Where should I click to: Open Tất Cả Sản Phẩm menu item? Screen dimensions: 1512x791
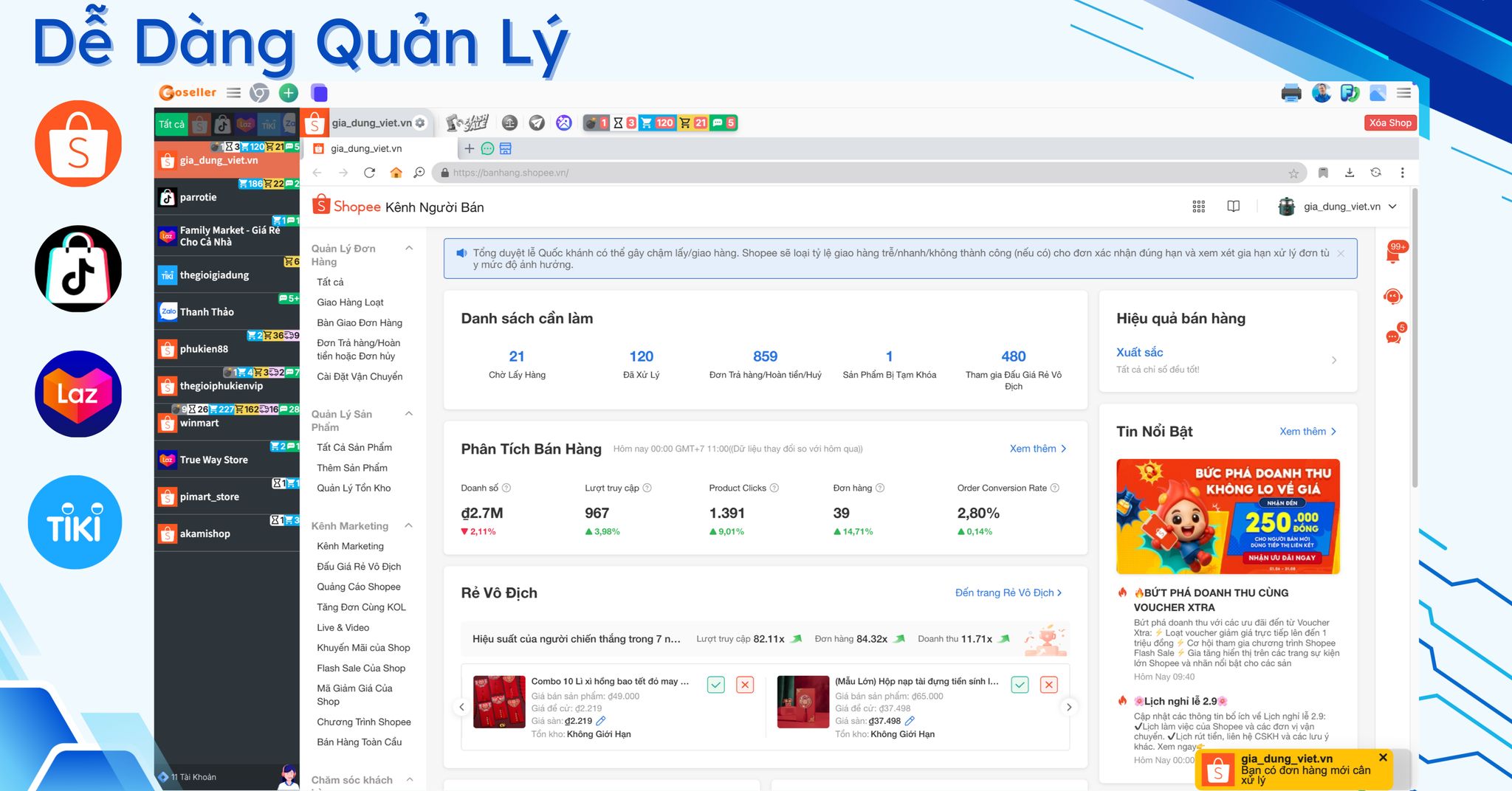[x=354, y=447]
